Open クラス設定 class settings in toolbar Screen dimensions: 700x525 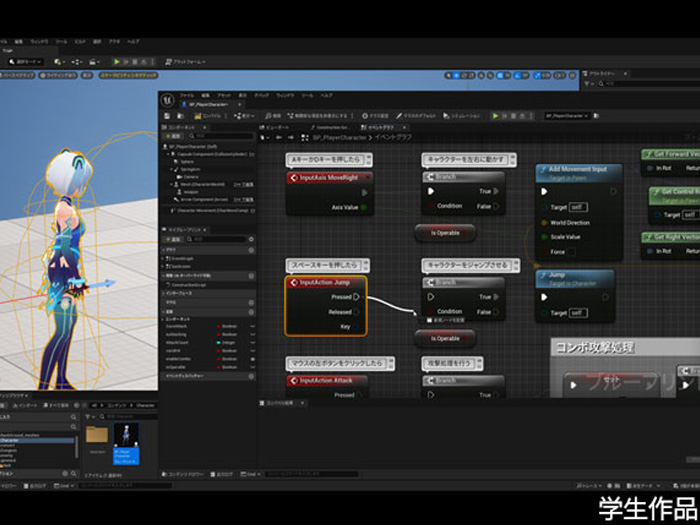tap(375, 116)
